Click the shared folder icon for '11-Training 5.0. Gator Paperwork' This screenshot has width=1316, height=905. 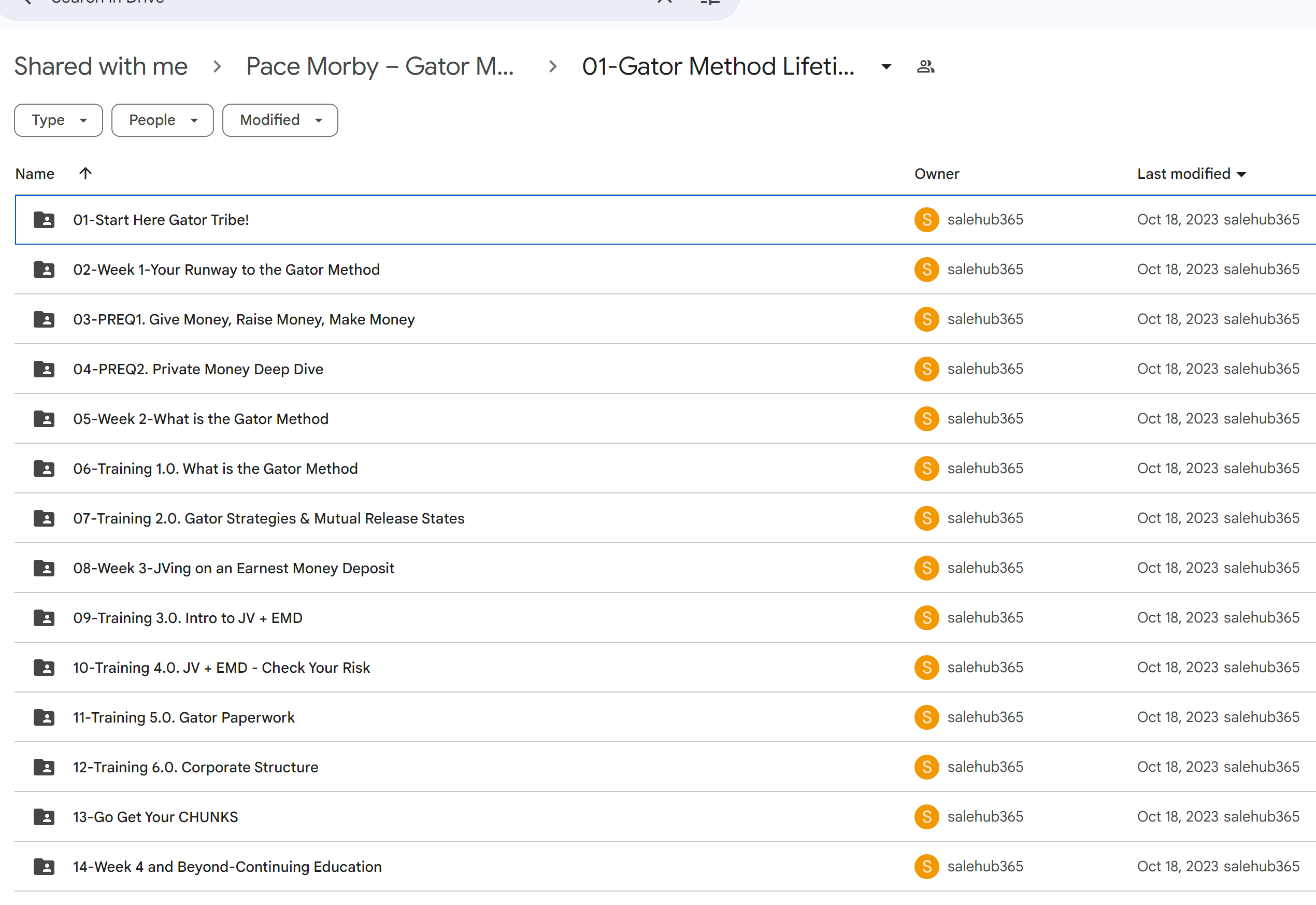click(45, 717)
